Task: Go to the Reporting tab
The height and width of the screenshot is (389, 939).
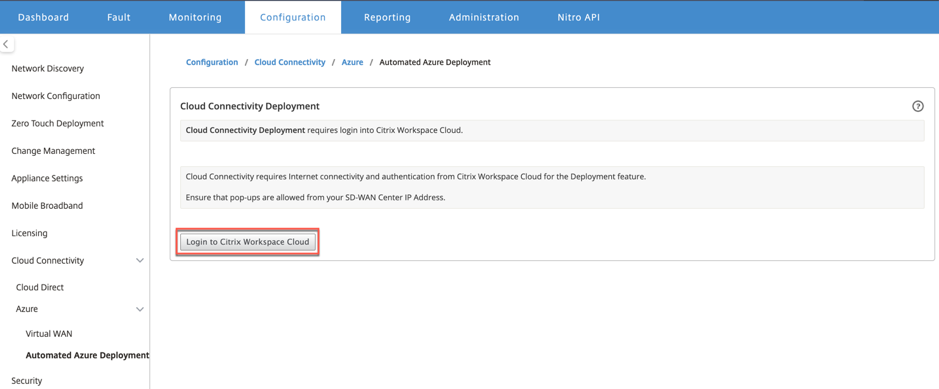Action: coord(387,17)
